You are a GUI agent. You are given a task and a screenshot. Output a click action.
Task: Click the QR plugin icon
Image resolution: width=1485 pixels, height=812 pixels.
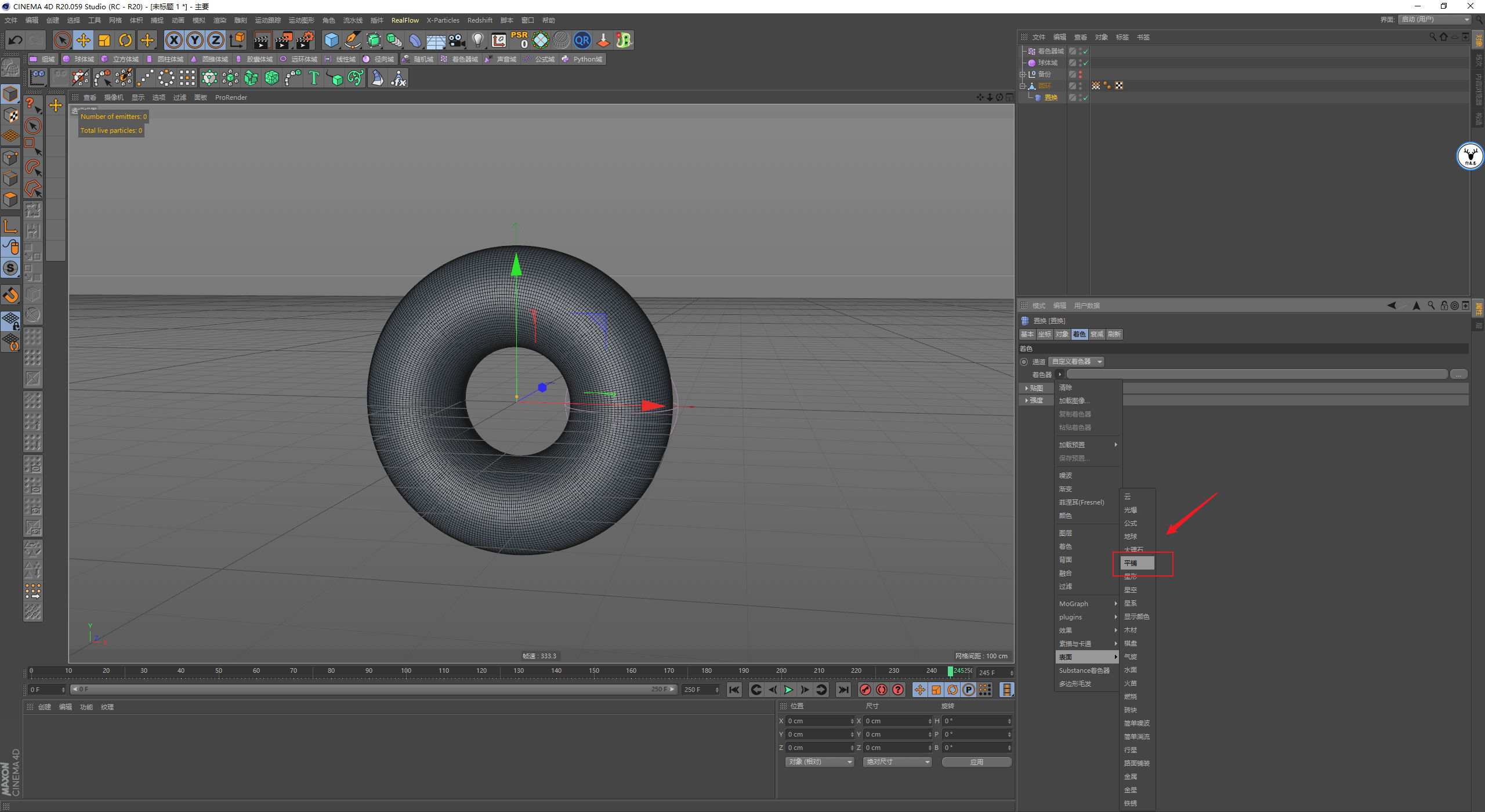pos(582,40)
